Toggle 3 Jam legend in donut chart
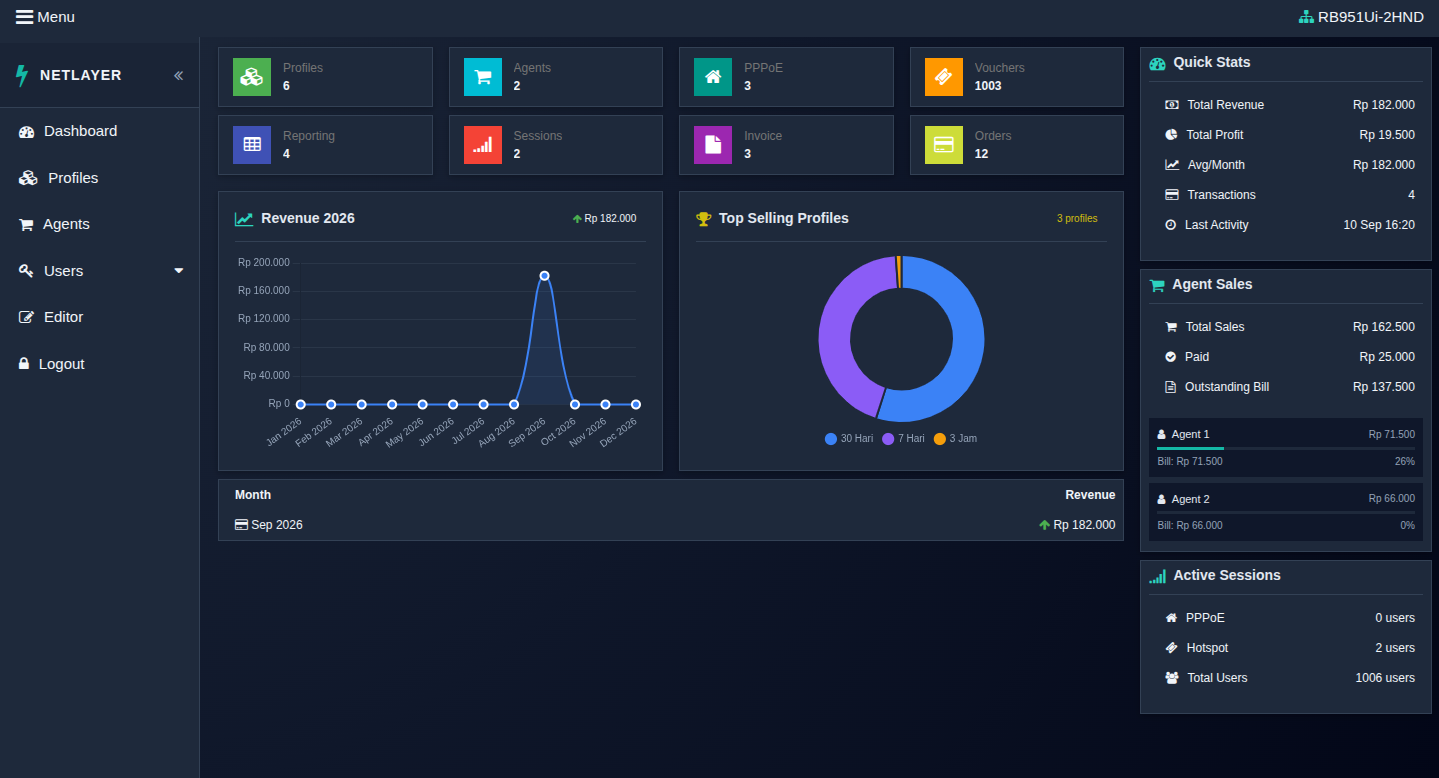 [x=955, y=439]
